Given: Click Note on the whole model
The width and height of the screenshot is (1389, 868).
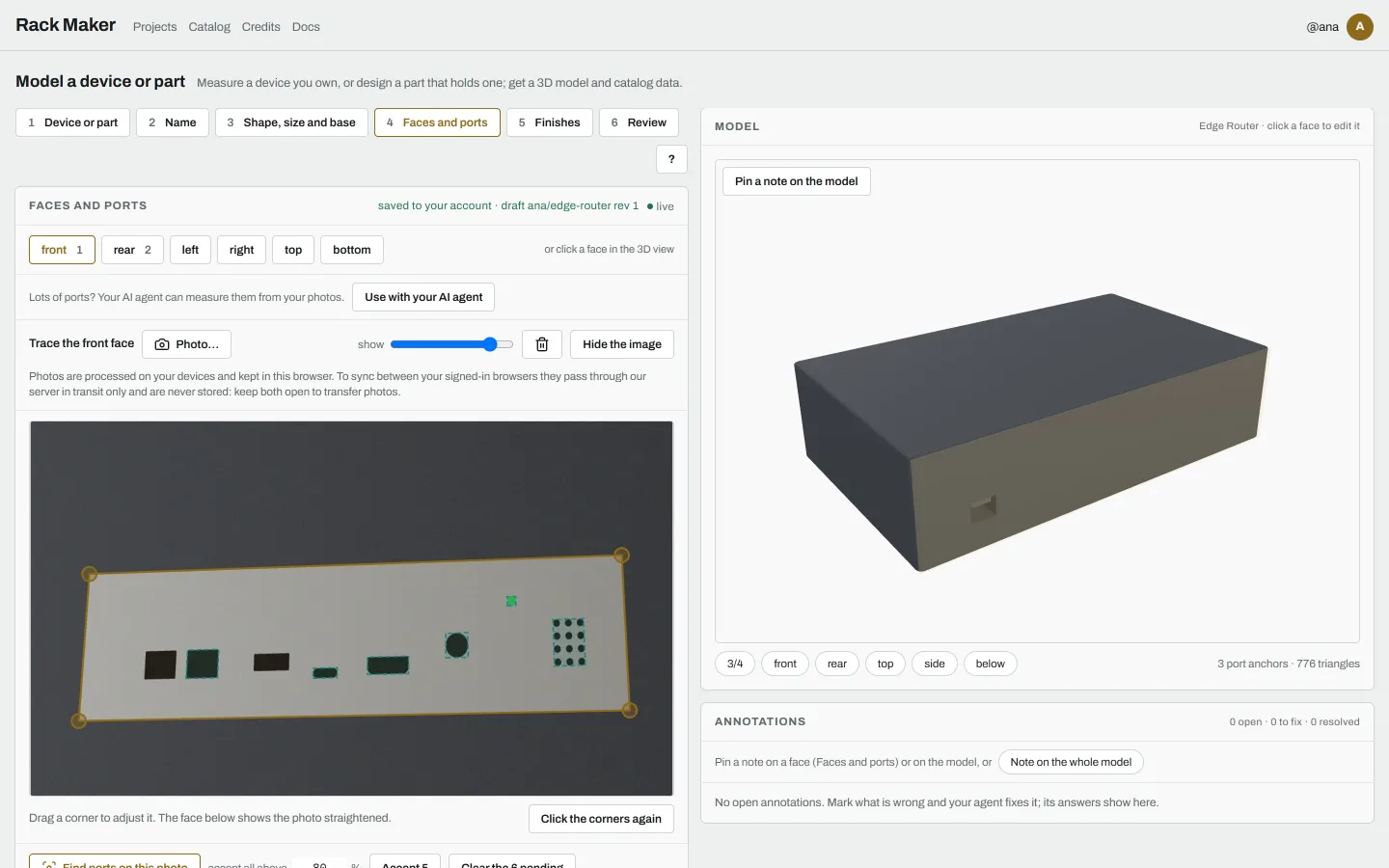Looking at the screenshot, I should 1071,762.
